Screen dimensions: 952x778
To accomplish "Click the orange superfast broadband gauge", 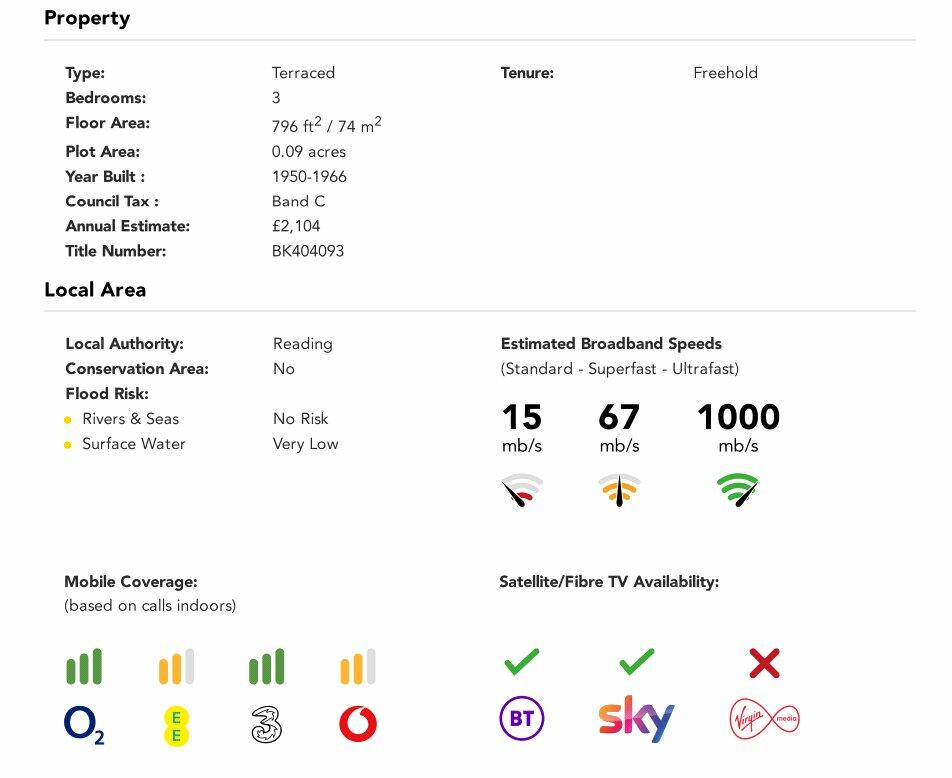I will pyautogui.click(x=619, y=490).
